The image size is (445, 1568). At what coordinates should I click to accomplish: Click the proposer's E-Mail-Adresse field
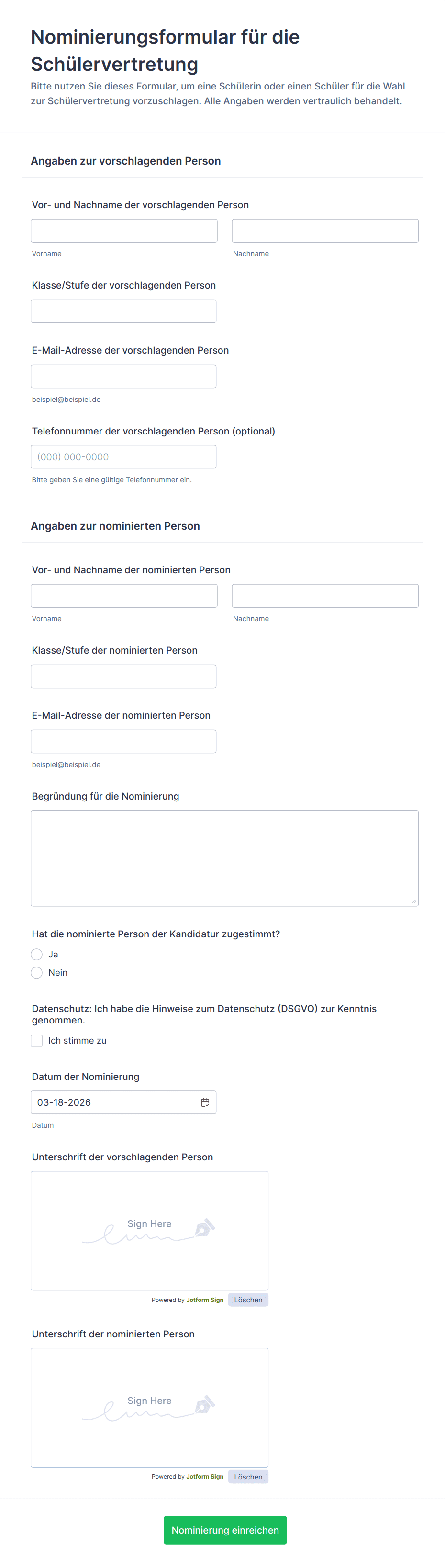123,376
